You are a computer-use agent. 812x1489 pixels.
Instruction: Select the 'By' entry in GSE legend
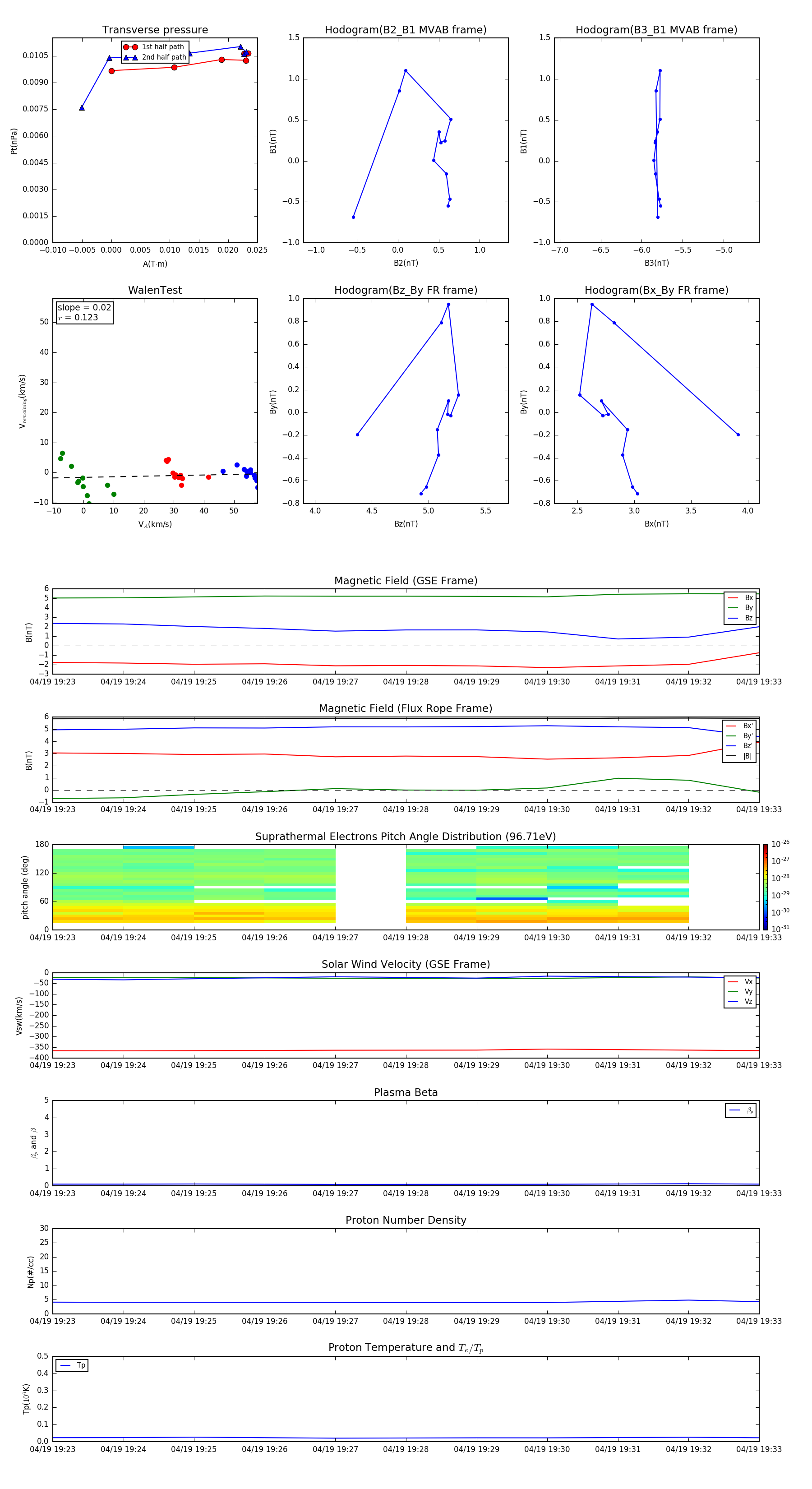click(x=740, y=607)
